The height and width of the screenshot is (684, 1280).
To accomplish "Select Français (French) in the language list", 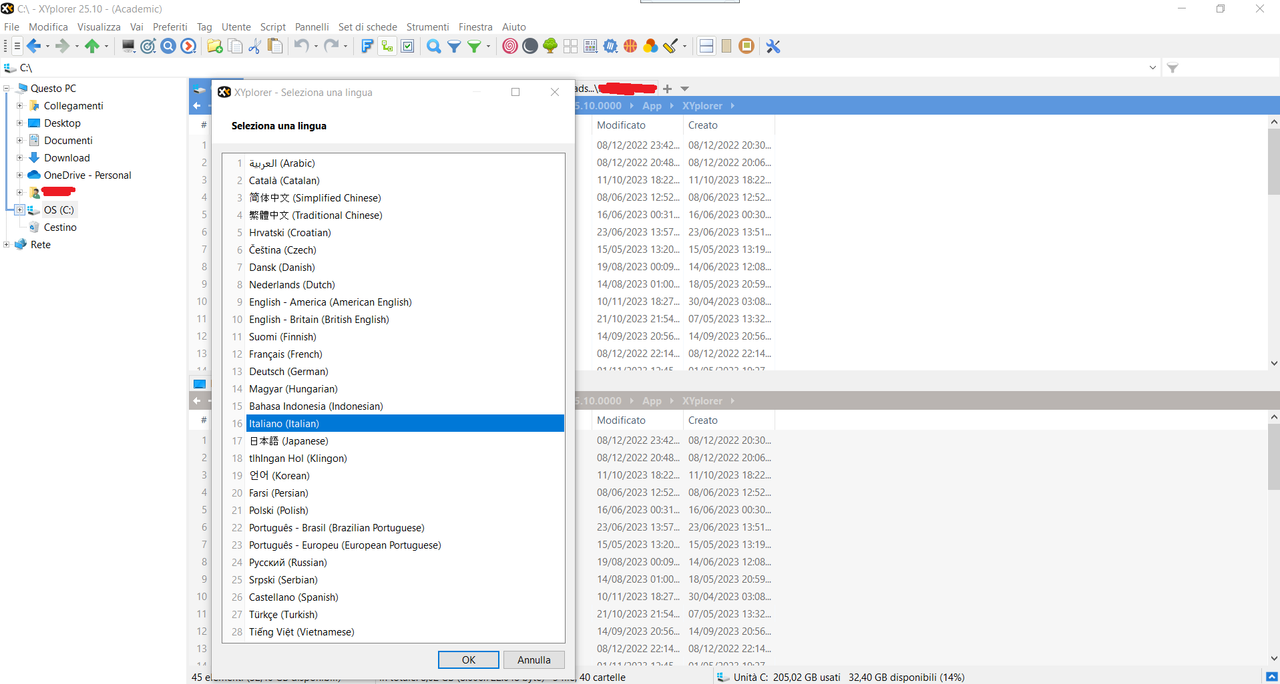I will click(405, 354).
